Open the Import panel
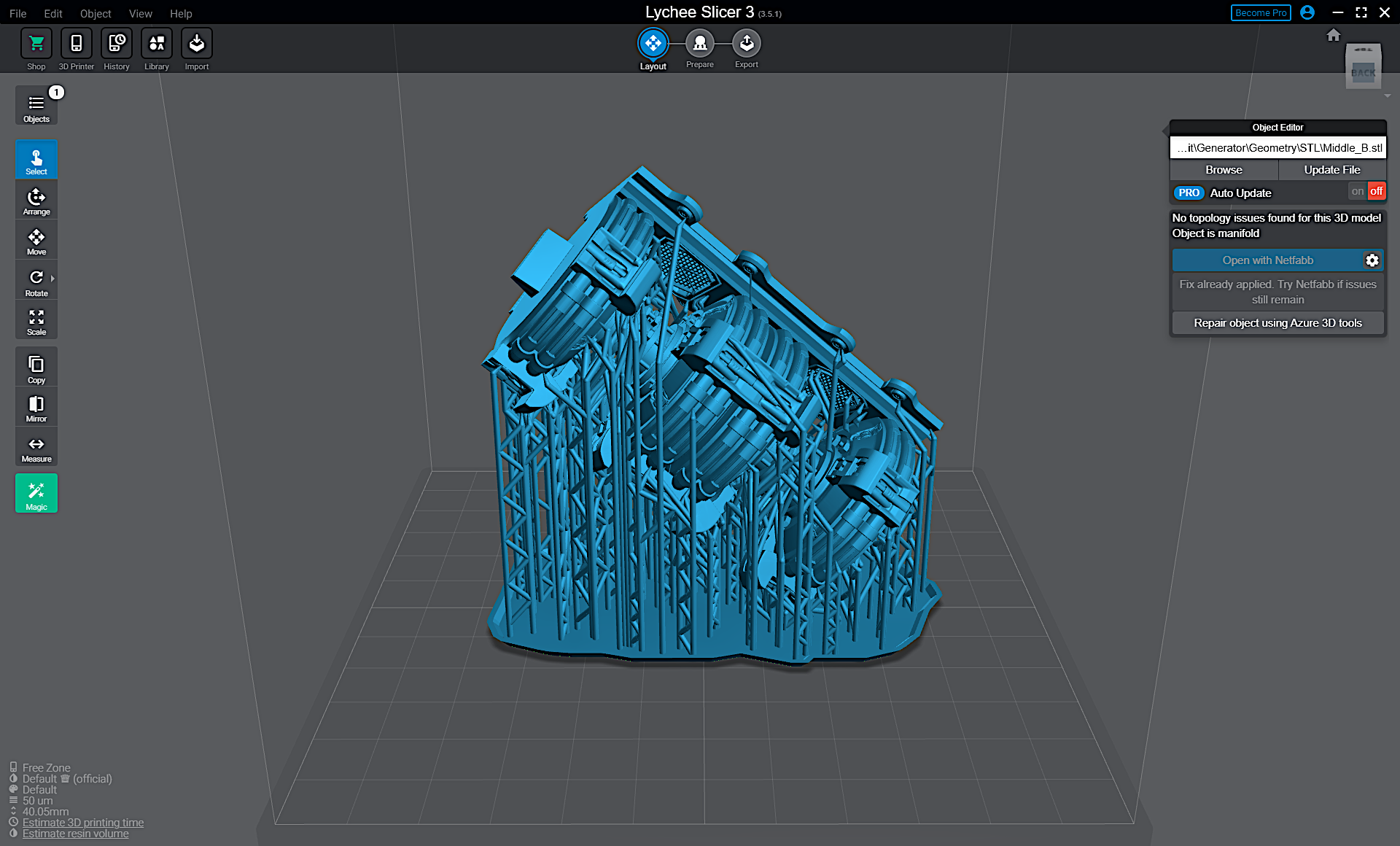Image resolution: width=1400 pixels, height=846 pixels. click(x=196, y=47)
